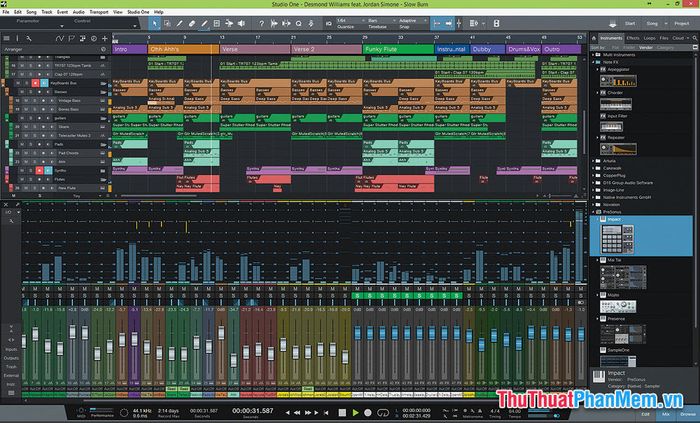Select the Mai Tai instrument thumbnail

(623, 277)
